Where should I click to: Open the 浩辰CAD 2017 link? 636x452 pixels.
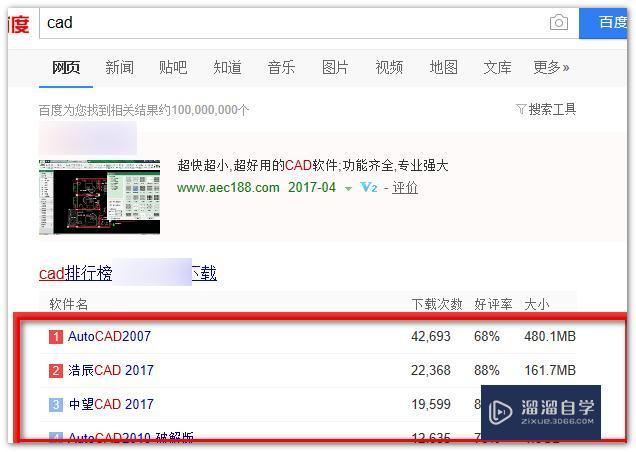[111, 370]
